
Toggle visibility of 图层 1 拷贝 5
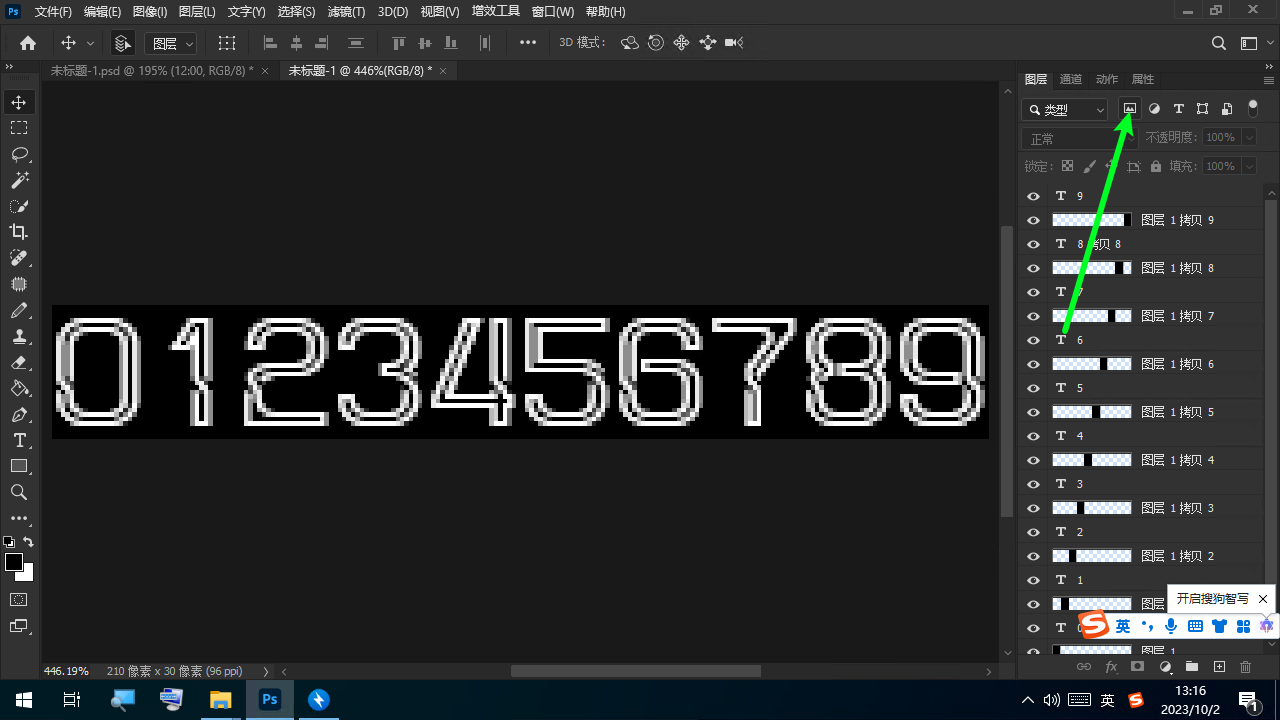(1034, 412)
